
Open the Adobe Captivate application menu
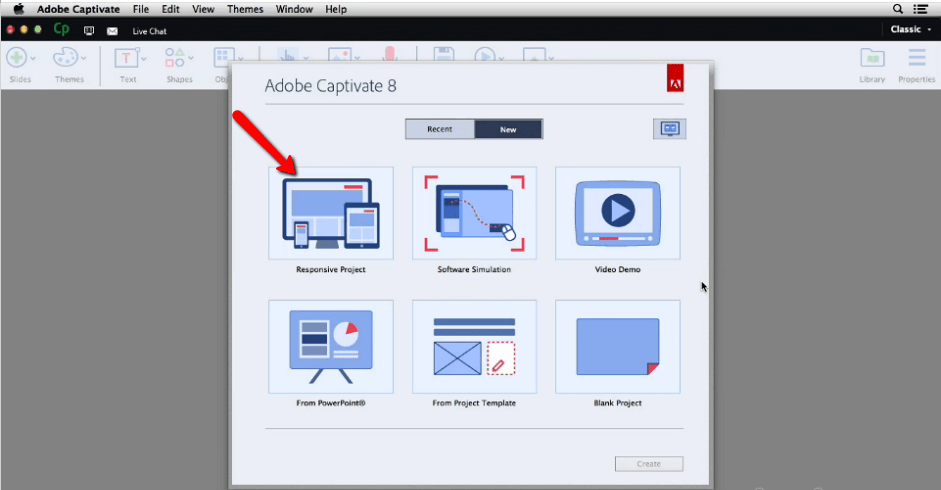(79, 9)
